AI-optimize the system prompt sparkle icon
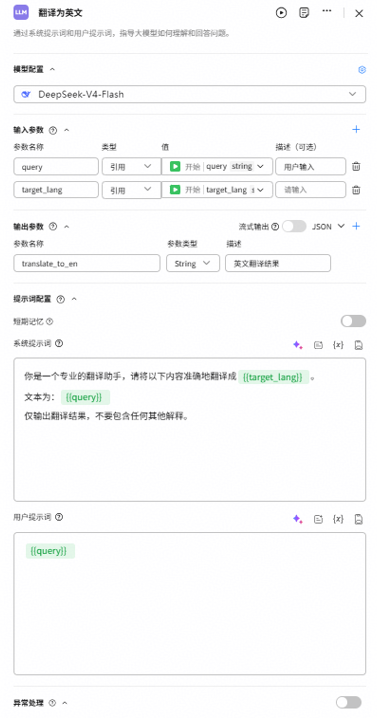The image size is (377, 718). (x=298, y=345)
